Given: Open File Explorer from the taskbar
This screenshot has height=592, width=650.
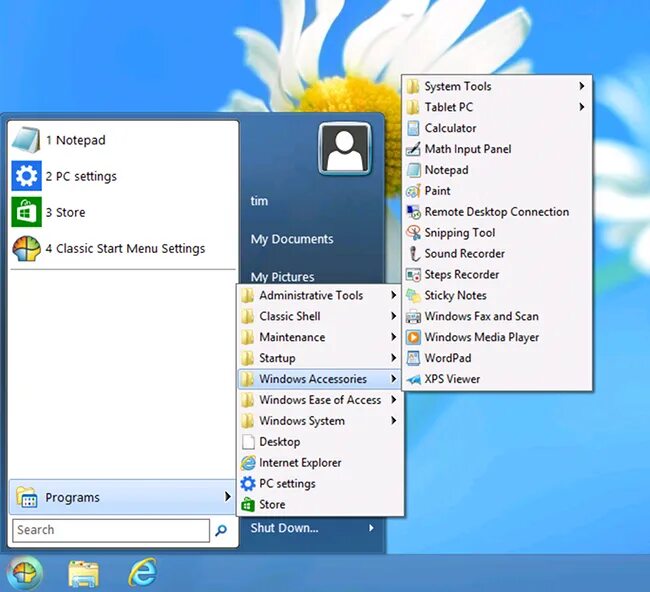Looking at the screenshot, I should click(x=84, y=574).
